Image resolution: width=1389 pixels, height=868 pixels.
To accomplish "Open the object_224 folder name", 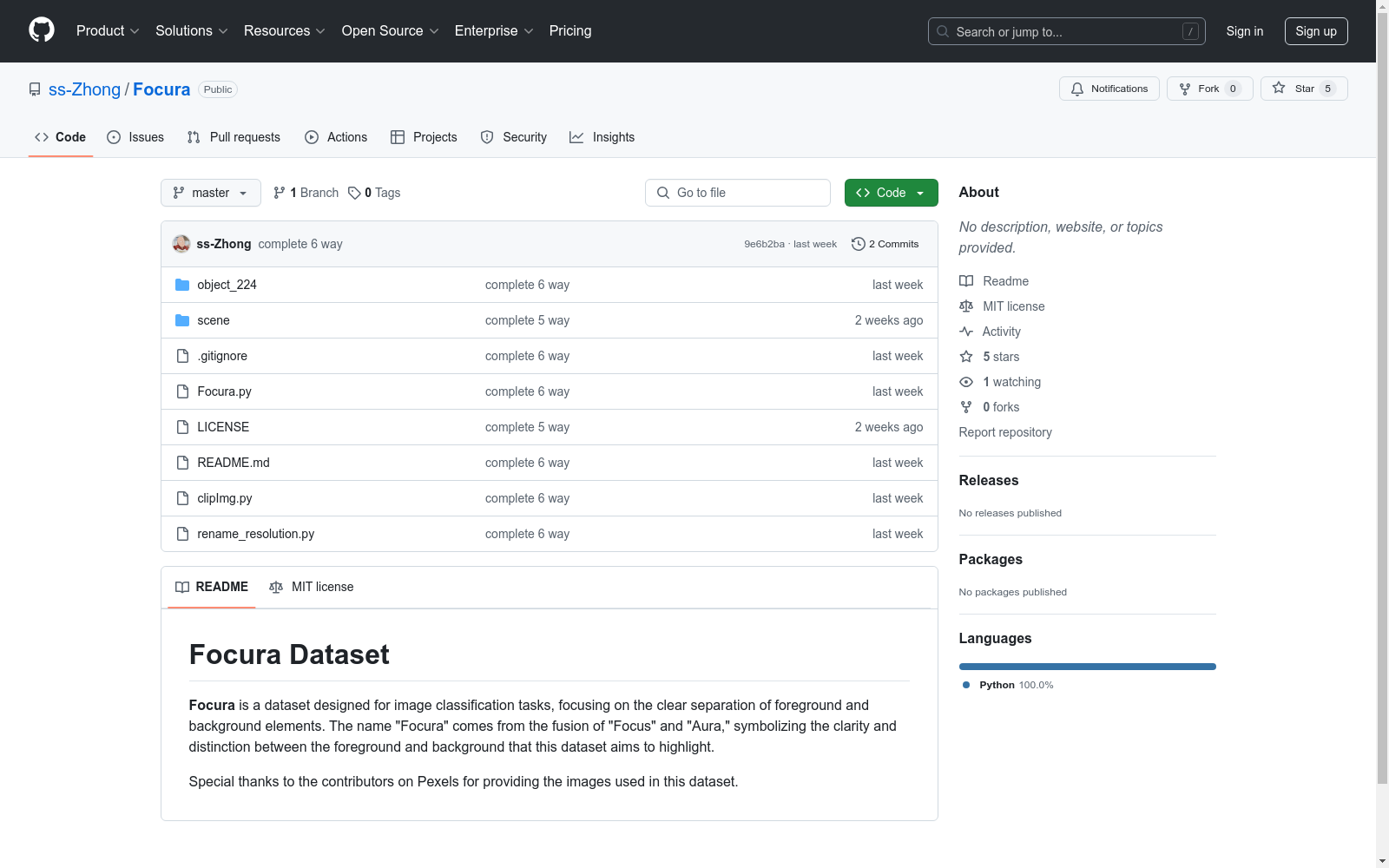I will click(227, 285).
